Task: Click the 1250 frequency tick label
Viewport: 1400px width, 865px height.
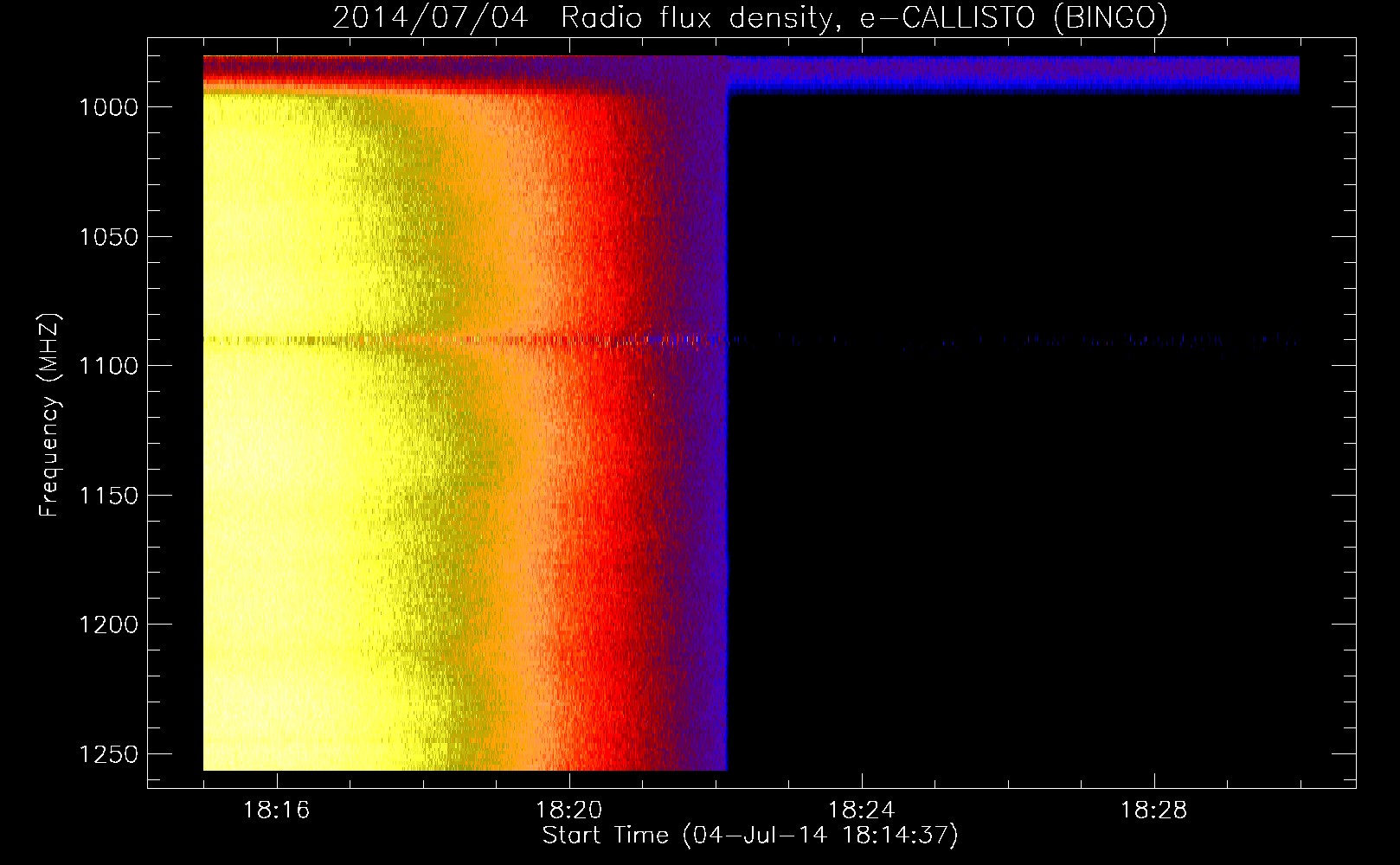Action: (108, 754)
